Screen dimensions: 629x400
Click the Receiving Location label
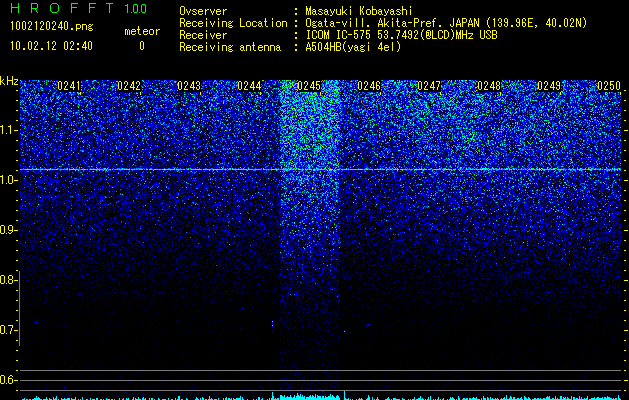point(233,23)
